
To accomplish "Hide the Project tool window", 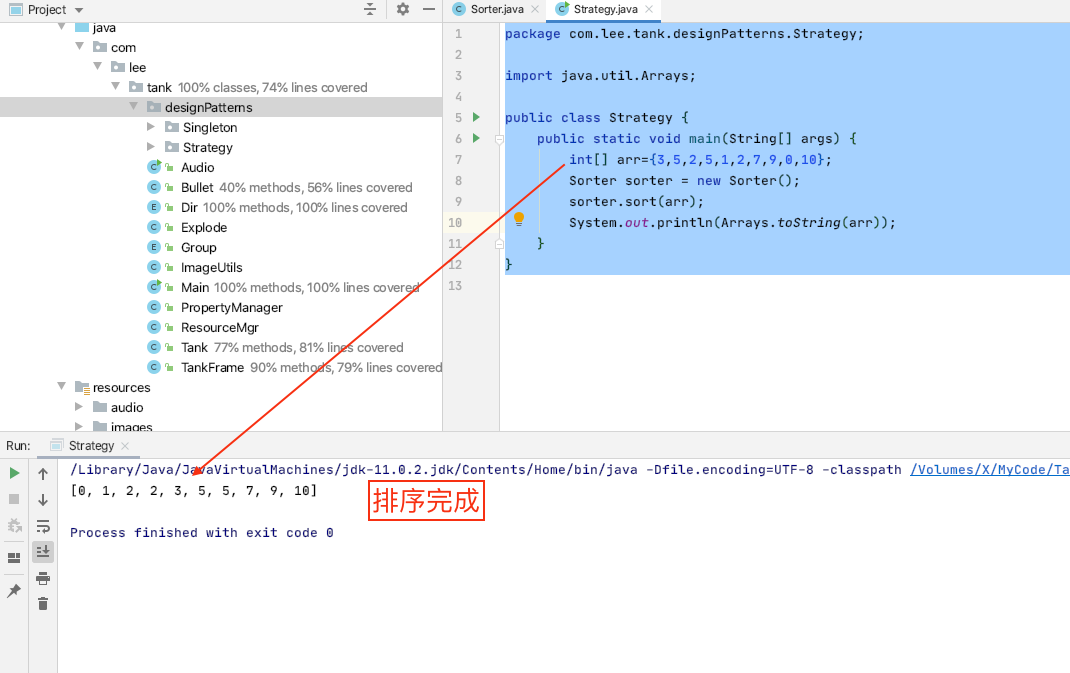I will (429, 9).
